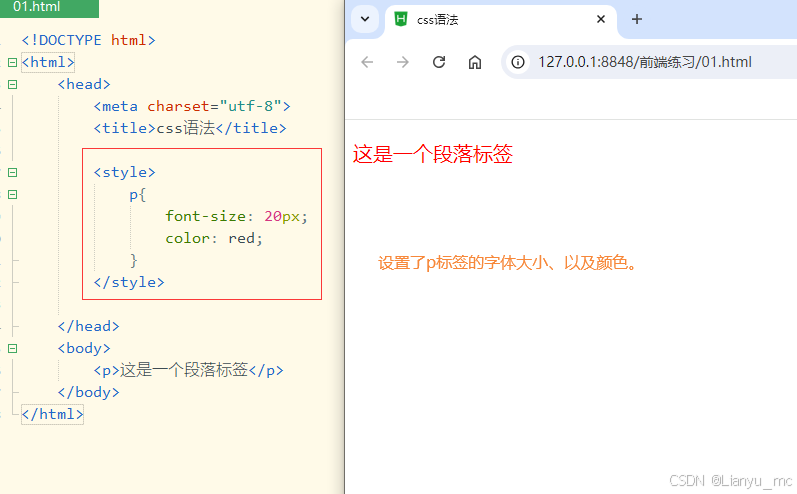Click the color: red; line
The width and height of the screenshot is (797, 494).
point(214,238)
